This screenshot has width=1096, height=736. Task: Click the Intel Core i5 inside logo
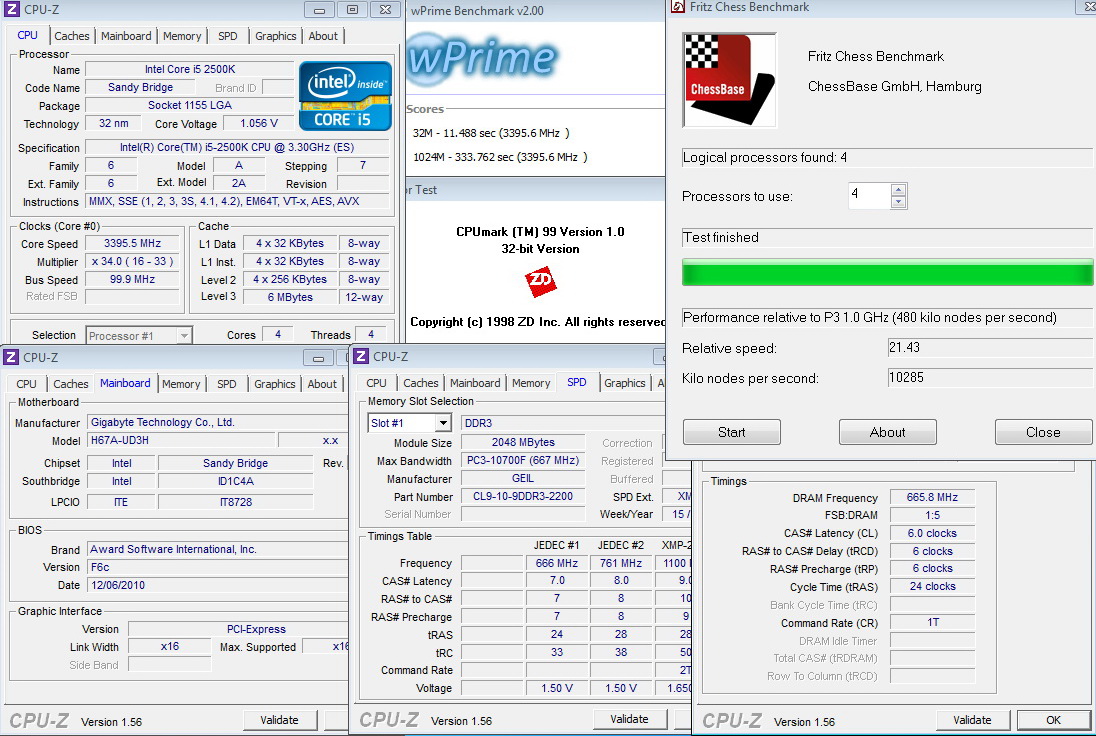tap(345, 96)
